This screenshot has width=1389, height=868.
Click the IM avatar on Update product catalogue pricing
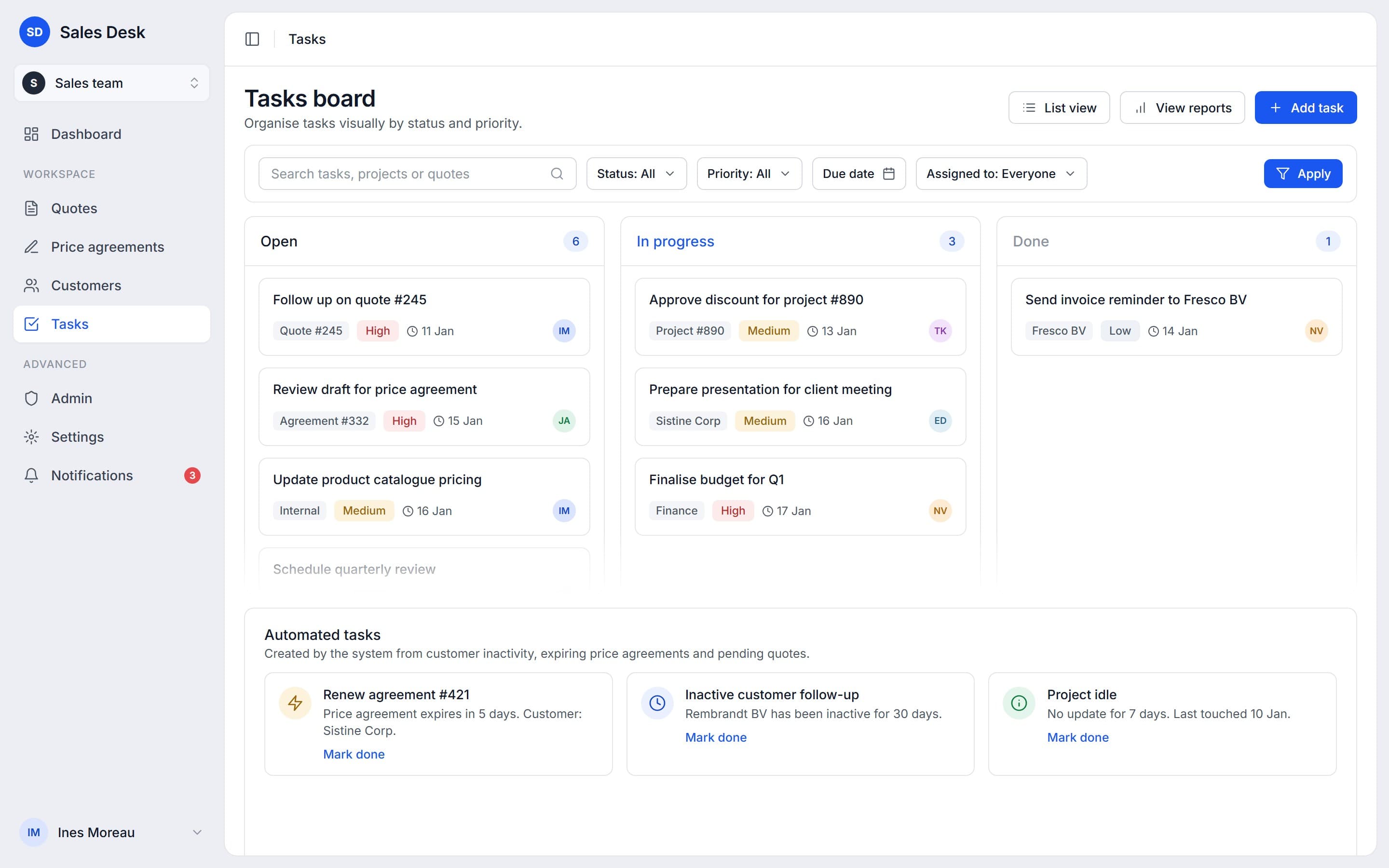pos(564,511)
